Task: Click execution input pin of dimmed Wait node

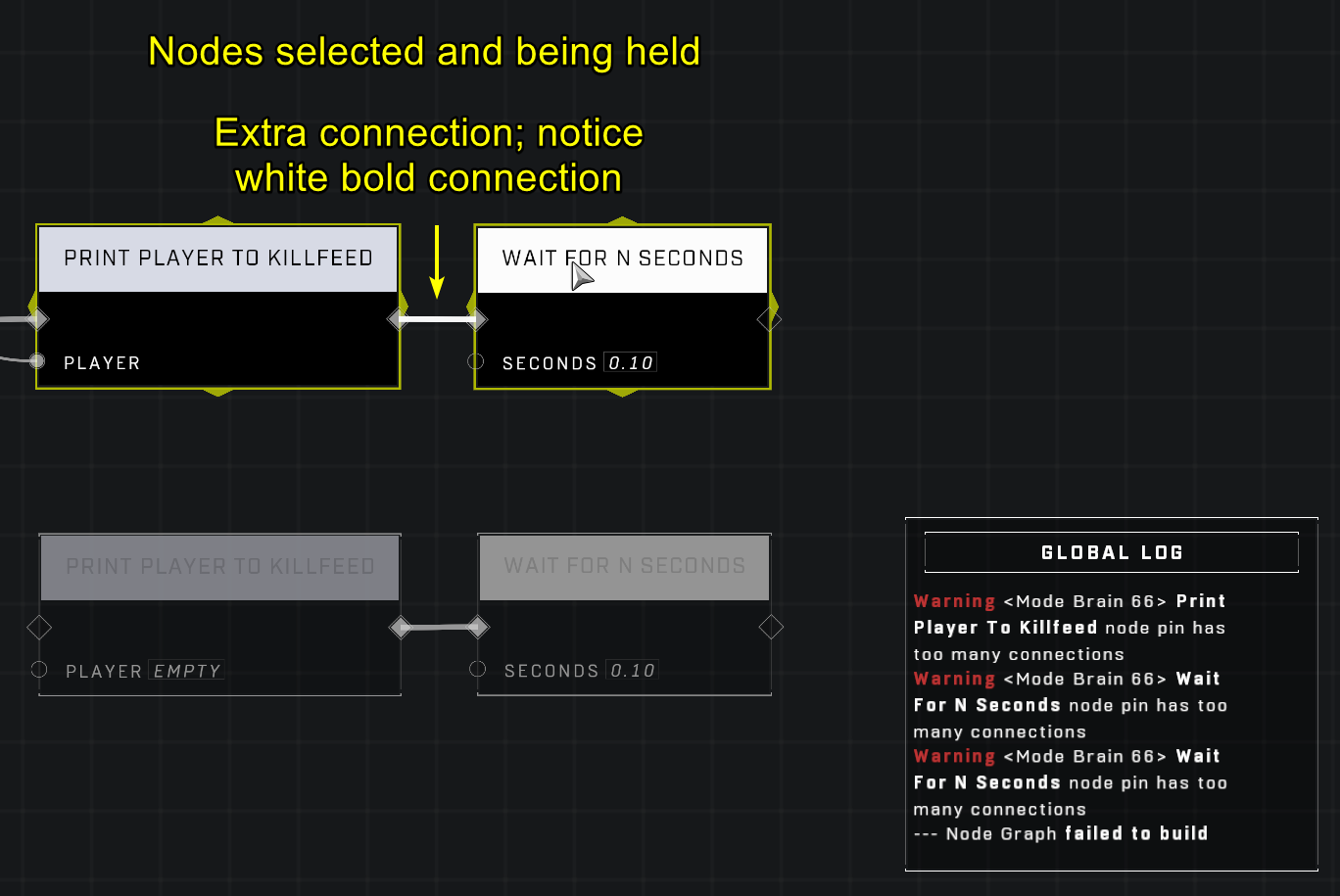Action: [477, 627]
